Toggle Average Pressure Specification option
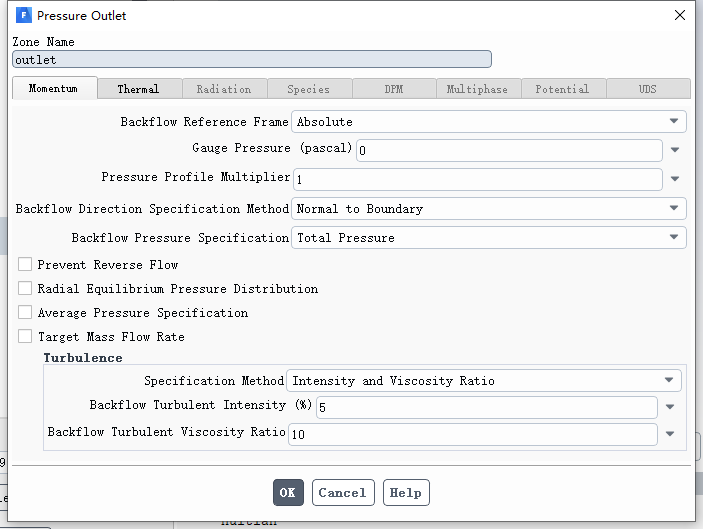Viewport: 703px width, 529px height. click(x=25, y=312)
